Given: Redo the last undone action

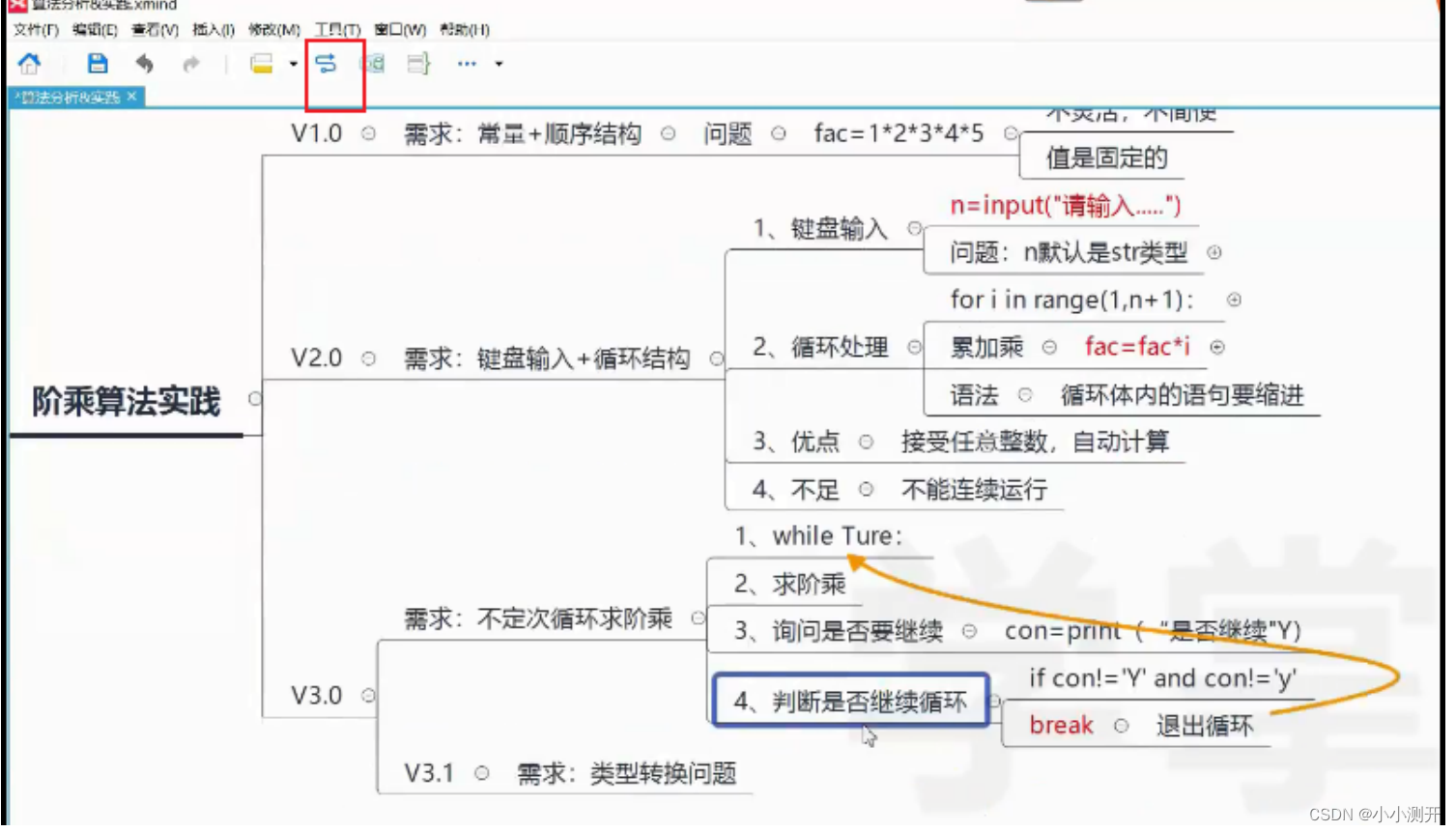Looking at the screenshot, I should pyautogui.click(x=191, y=63).
